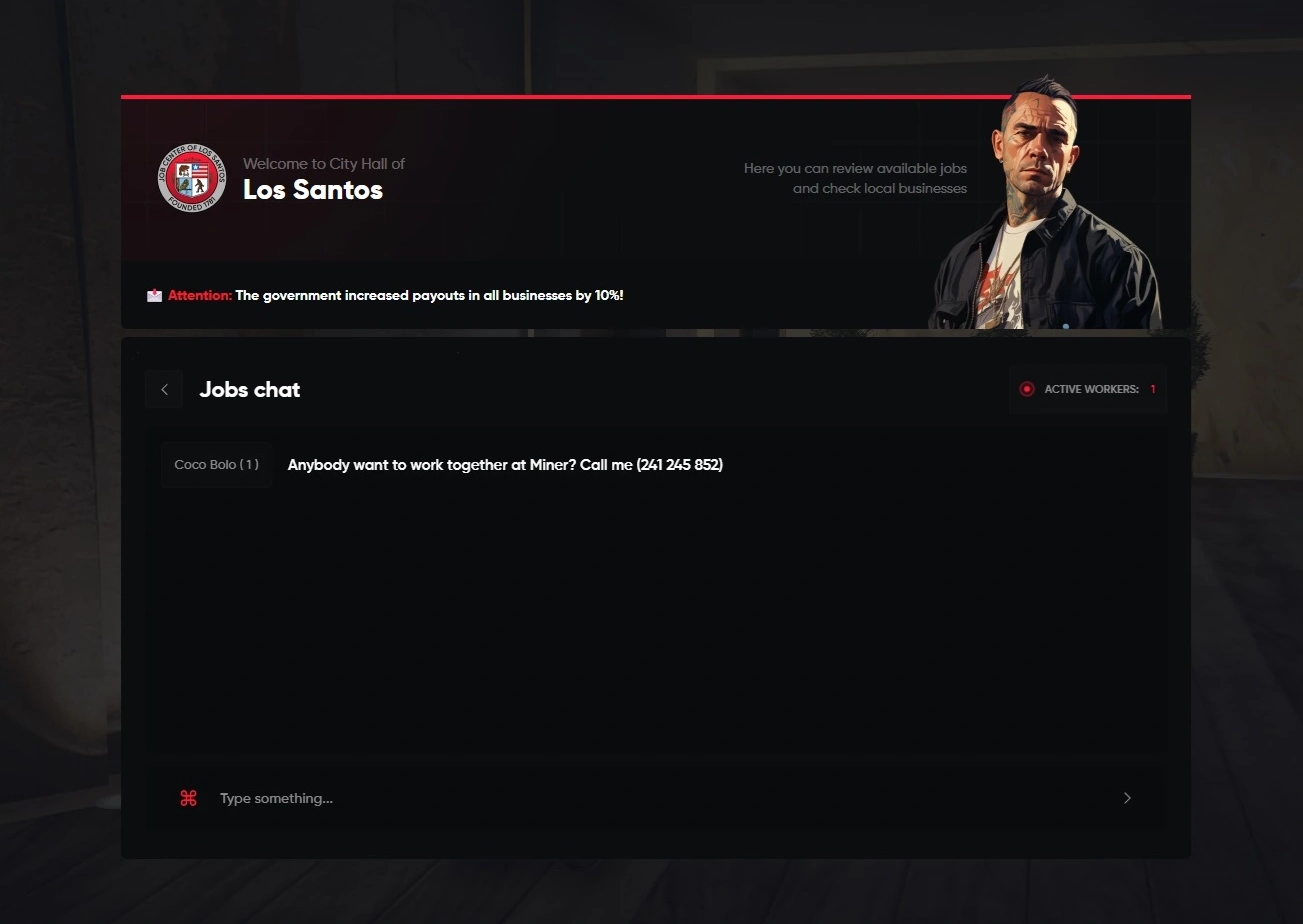Image resolution: width=1303 pixels, height=924 pixels.
Task: Click the payouts increased by 10% announcement
Action: 429,295
